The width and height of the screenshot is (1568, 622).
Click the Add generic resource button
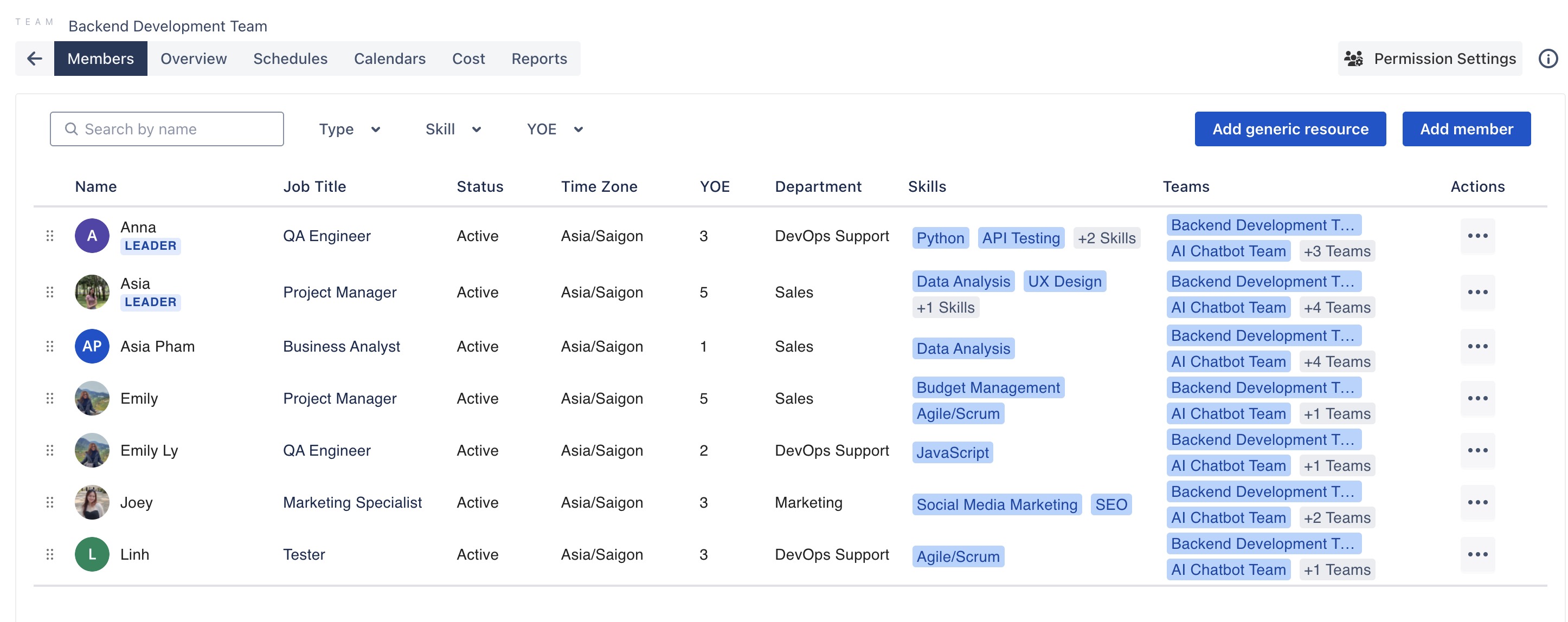[1289, 129]
